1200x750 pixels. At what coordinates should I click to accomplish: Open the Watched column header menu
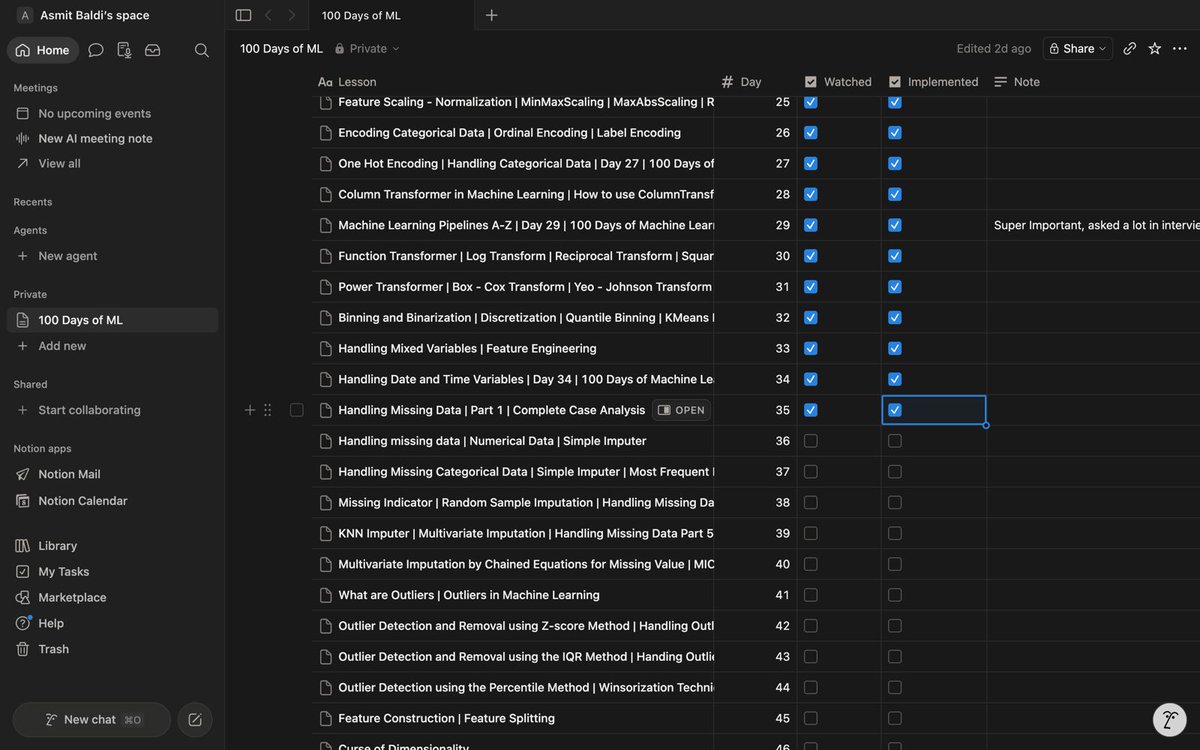coord(839,82)
